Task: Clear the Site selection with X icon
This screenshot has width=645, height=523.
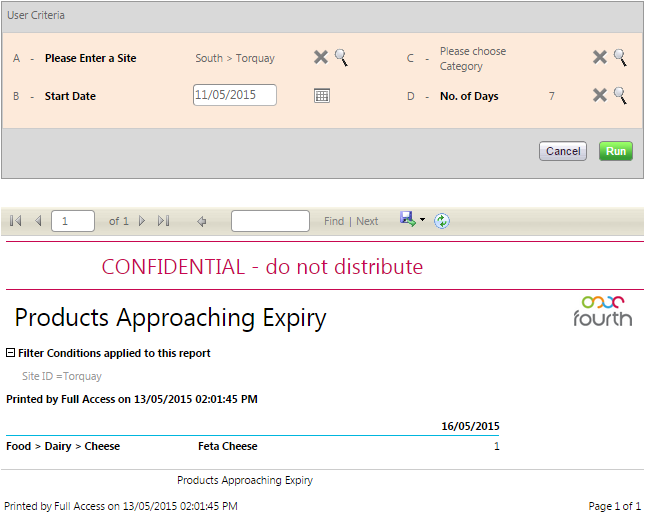Action: [321, 58]
